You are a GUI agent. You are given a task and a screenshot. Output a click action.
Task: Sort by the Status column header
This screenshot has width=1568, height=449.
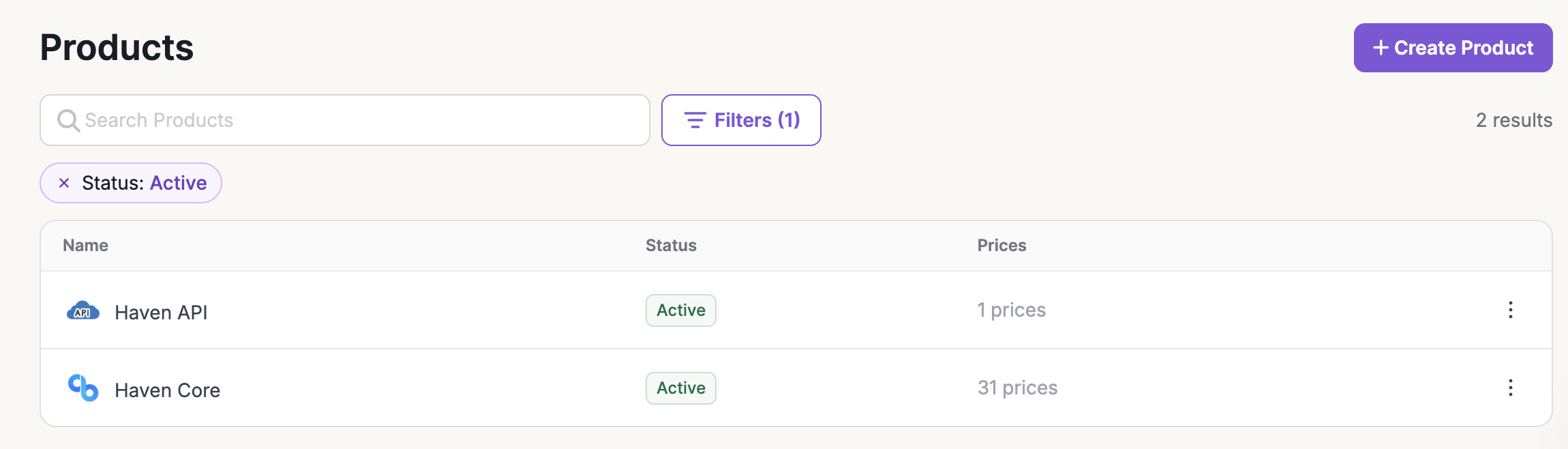pyautogui.click(x=671, y=246)
